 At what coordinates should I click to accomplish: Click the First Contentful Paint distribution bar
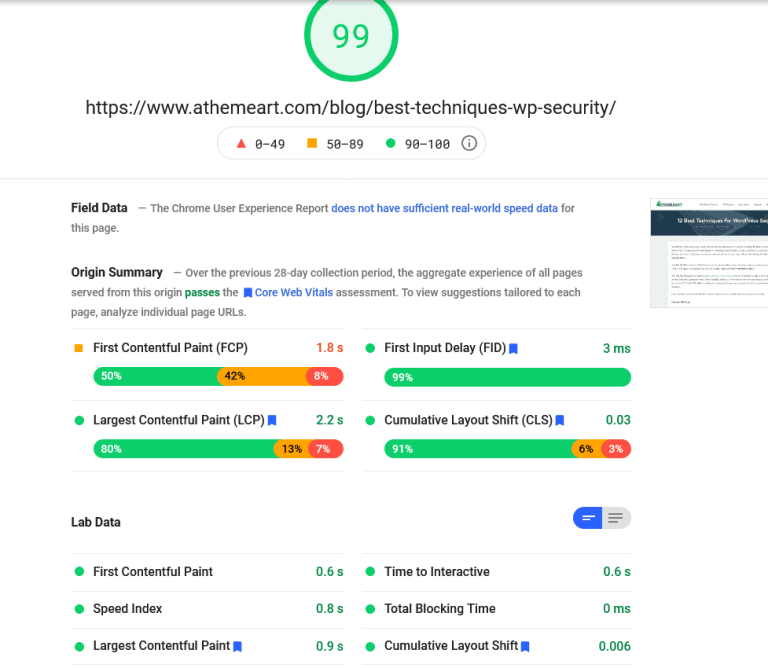click(218, 377)
